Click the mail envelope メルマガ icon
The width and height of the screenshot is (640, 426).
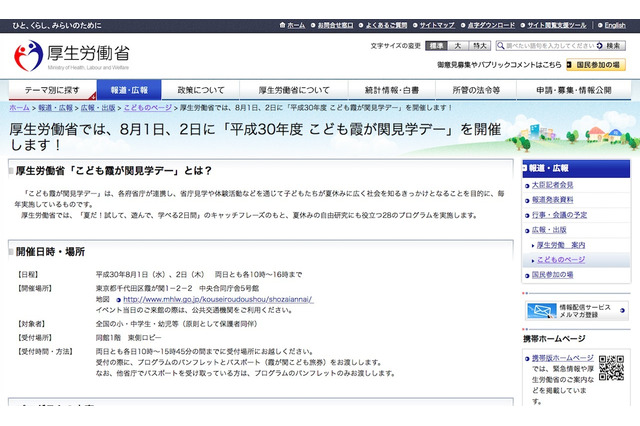541,311
